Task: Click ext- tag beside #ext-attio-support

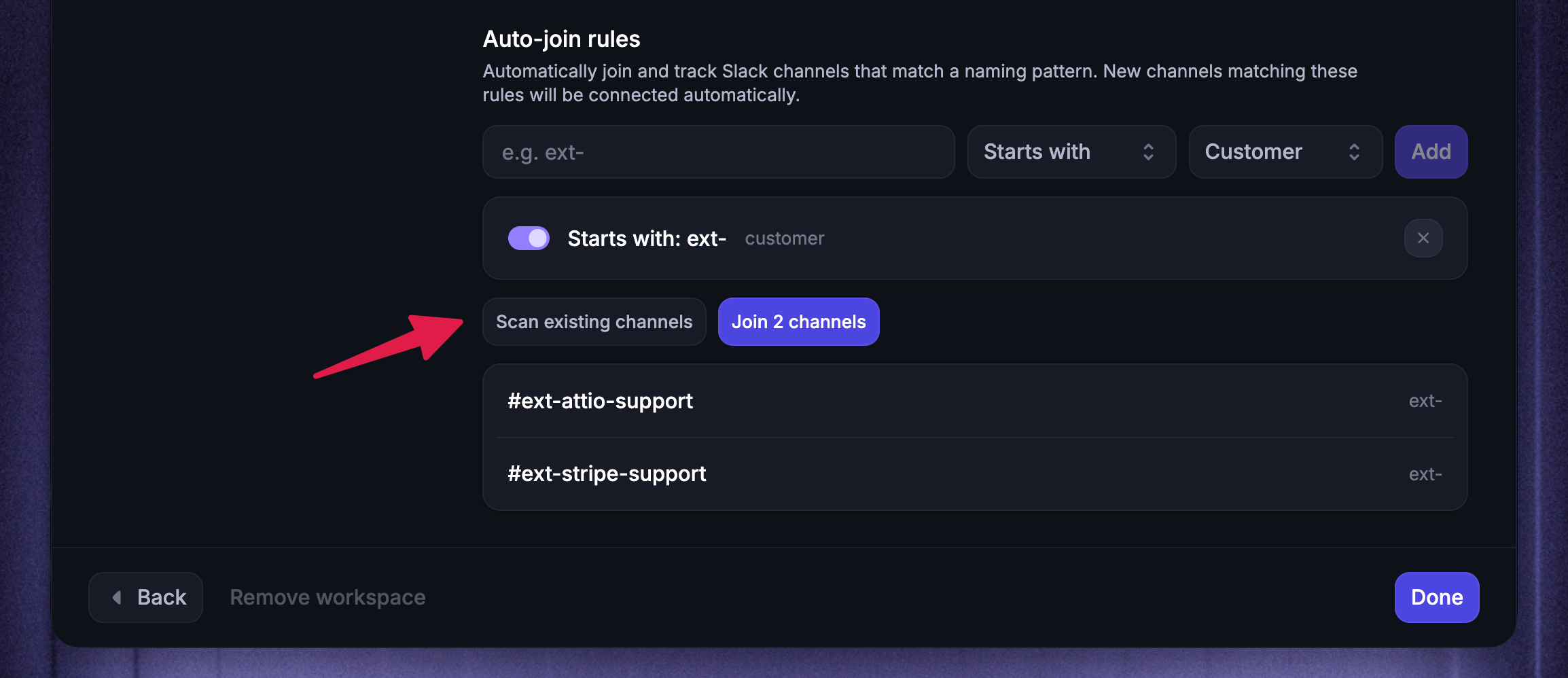Action: coord(1425,401)
